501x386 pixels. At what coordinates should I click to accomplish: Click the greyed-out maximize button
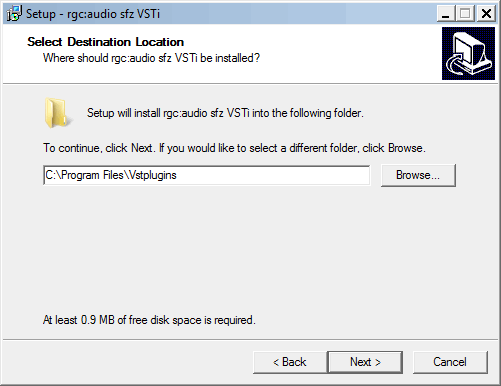[x=465, y=14]
